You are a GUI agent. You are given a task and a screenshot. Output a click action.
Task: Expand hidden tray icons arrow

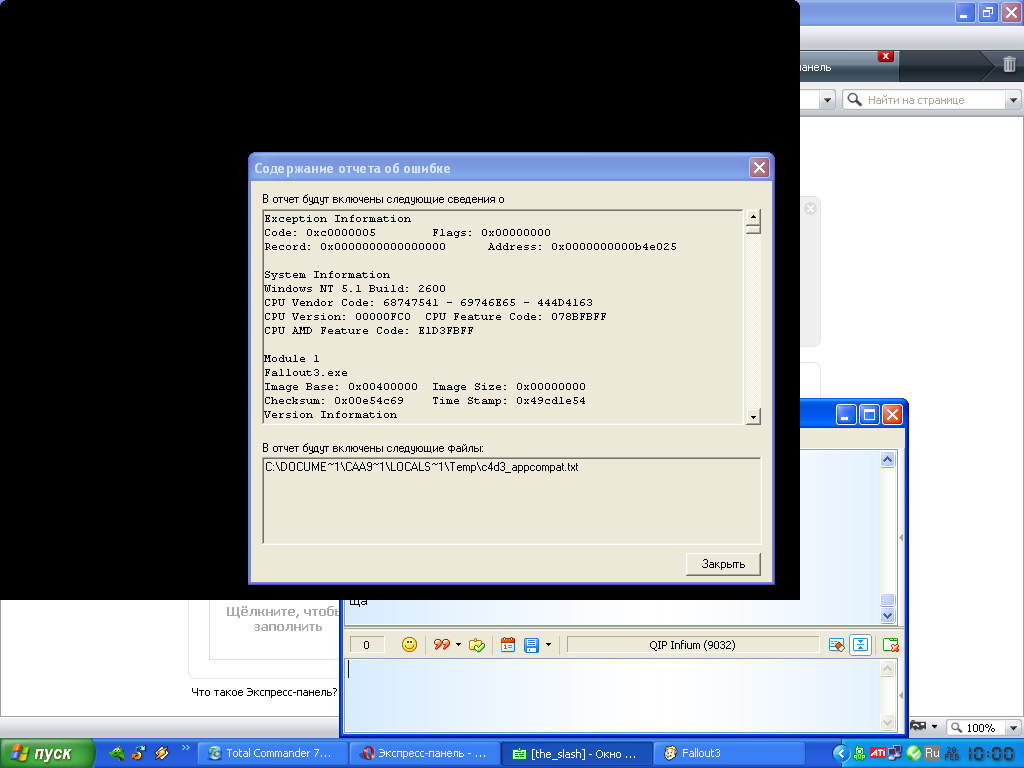point(841,754)
